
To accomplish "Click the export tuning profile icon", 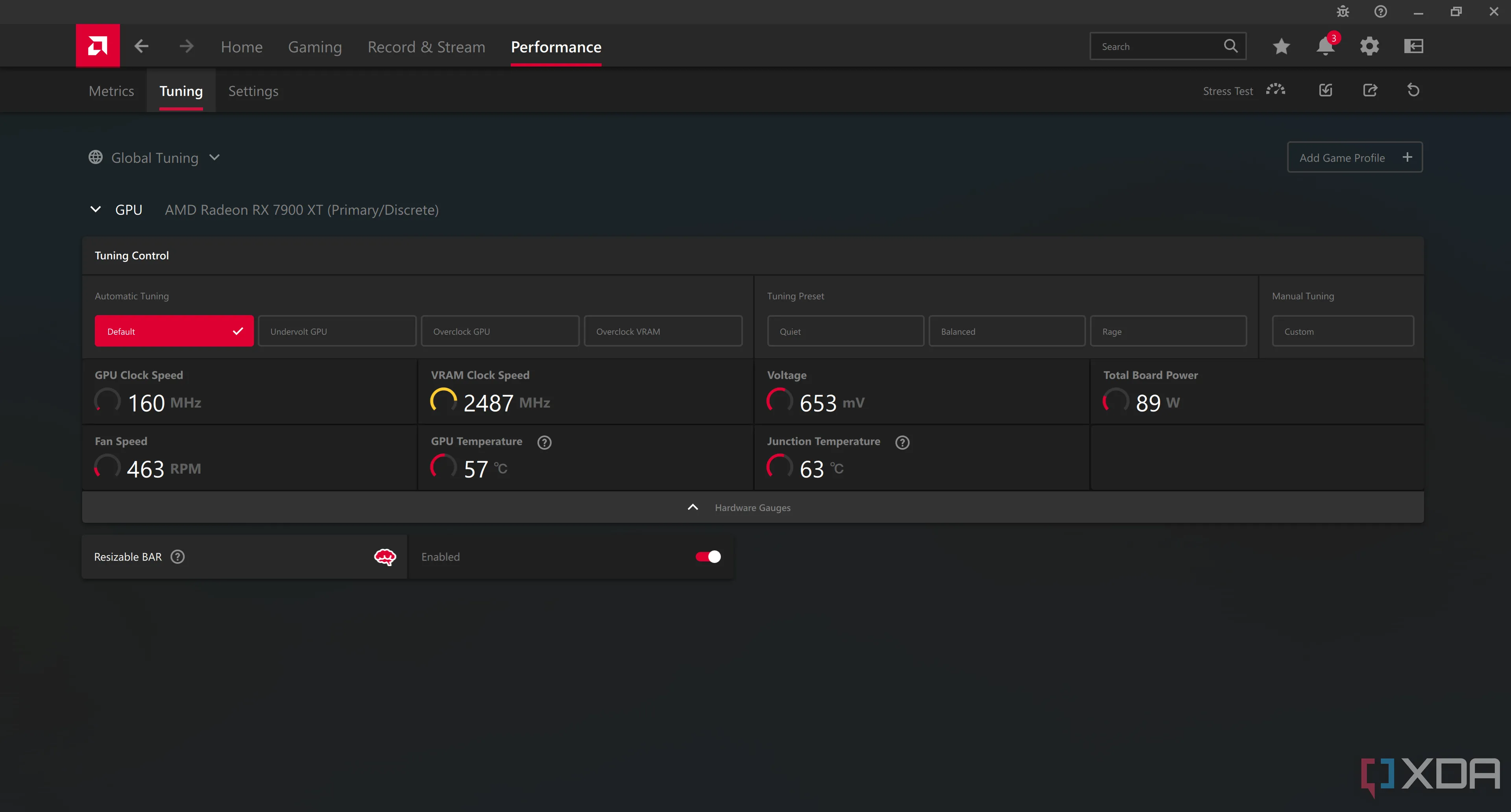I will (x=1370, y=90).
